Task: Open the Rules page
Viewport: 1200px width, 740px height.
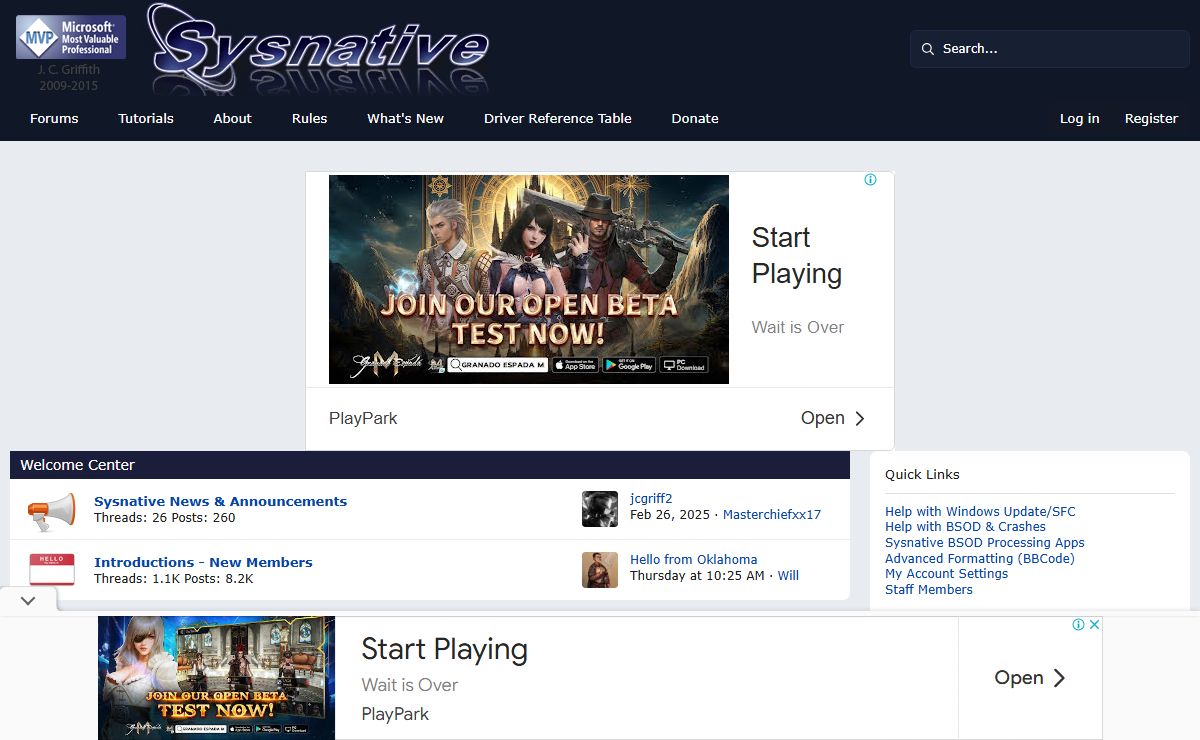Action: (310, 118)
